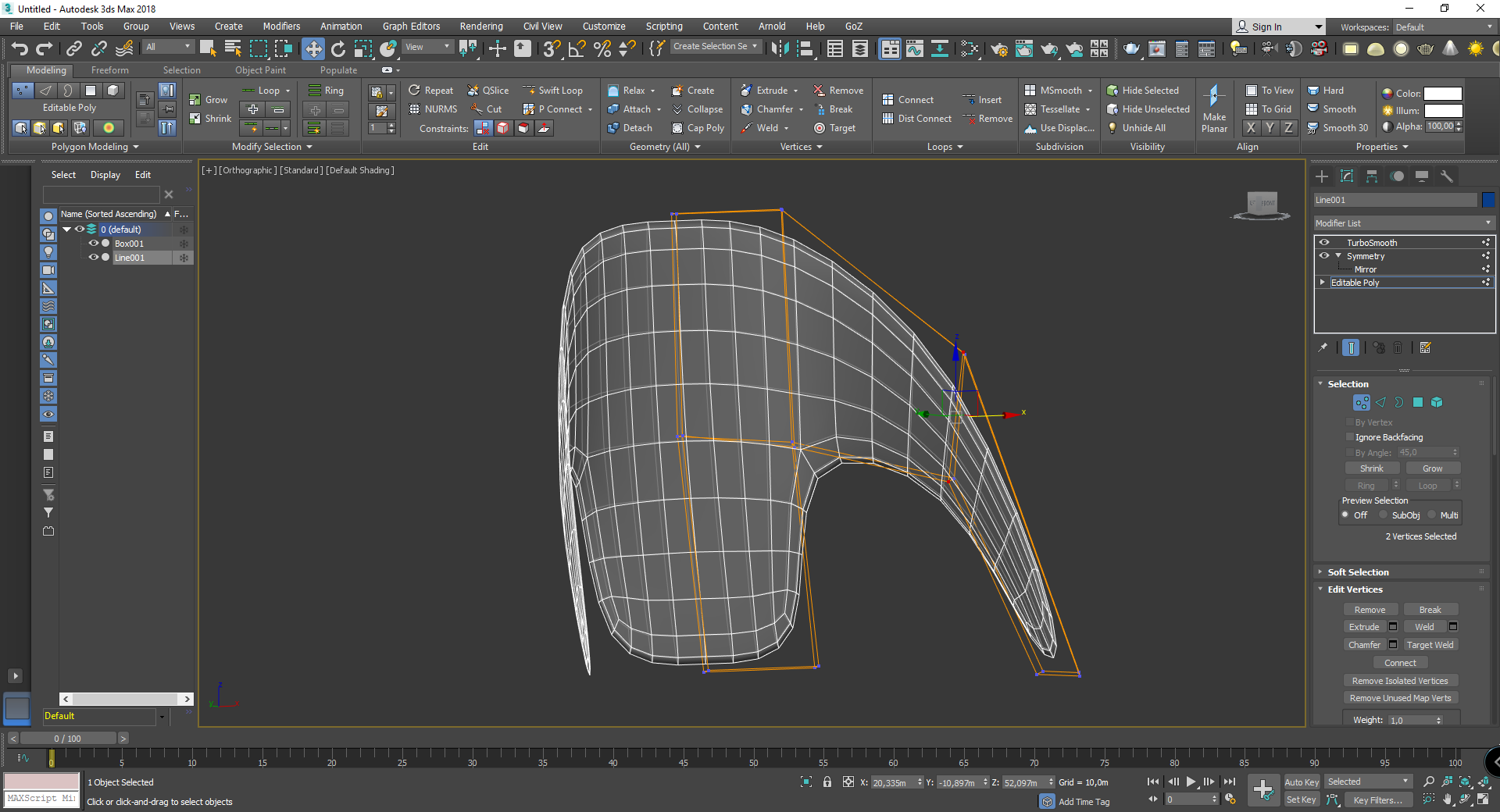The height and width of the screenshot is (812, 1500).
Task: Click the Undo arrow icon
Action: (x=20, y=48)
